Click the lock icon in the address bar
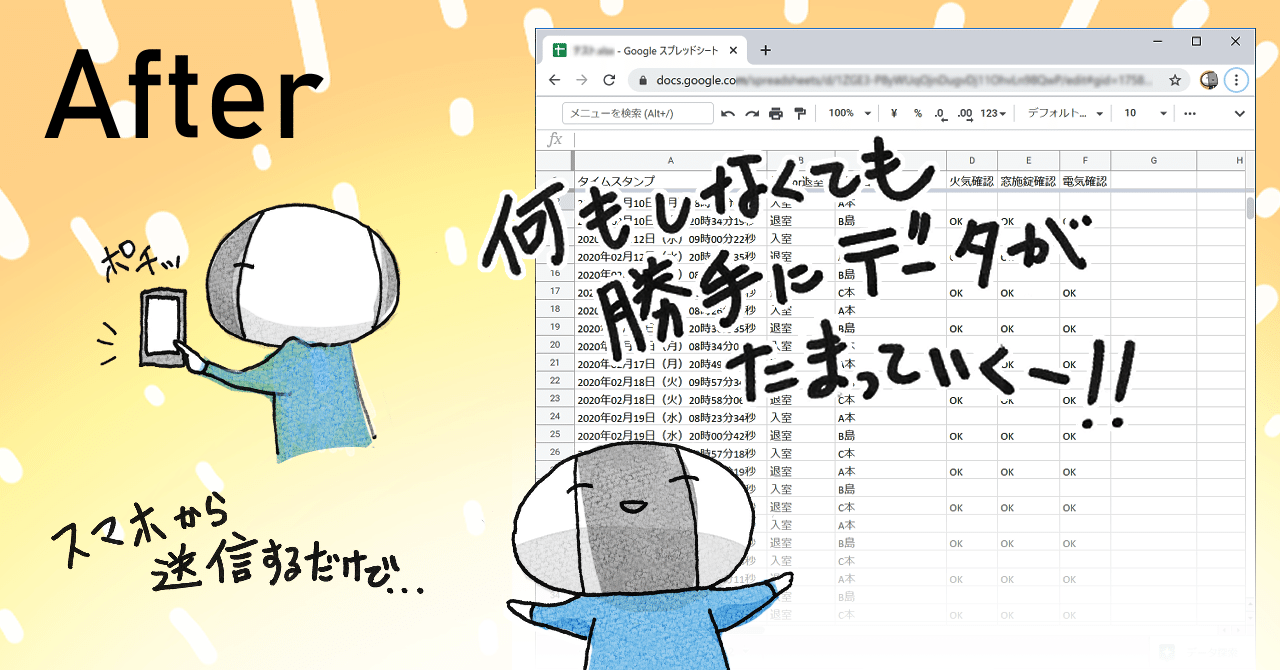This screenshot has height=670, width=1280. (644, 80)
